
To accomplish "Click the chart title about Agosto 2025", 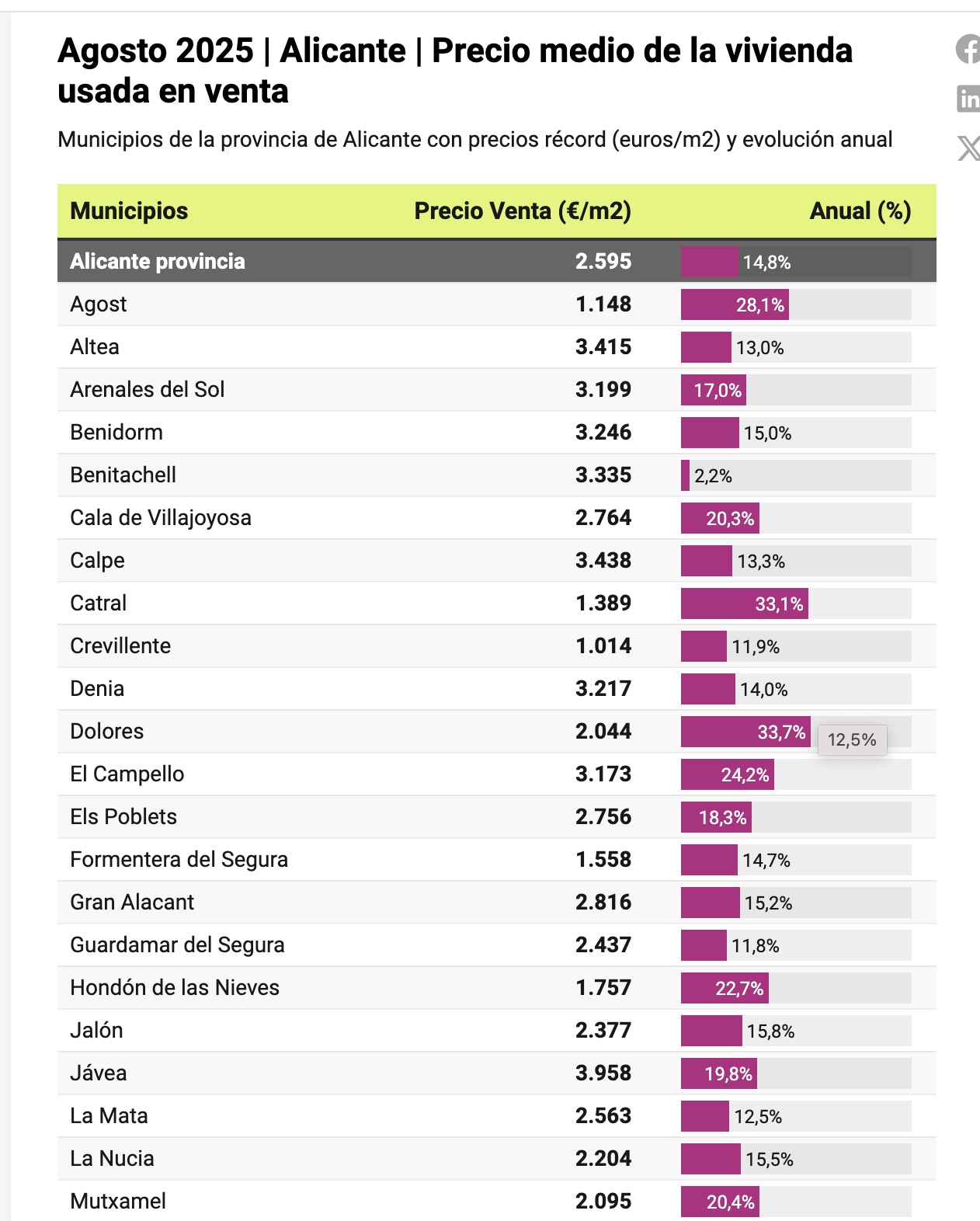I will point(455,71).
